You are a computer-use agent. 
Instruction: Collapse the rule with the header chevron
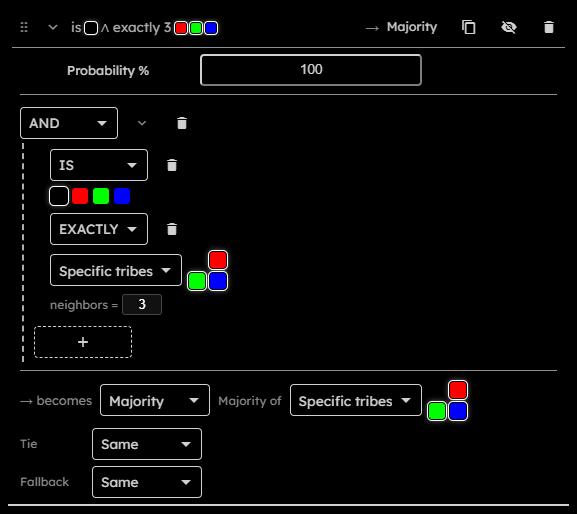[53, 27]
